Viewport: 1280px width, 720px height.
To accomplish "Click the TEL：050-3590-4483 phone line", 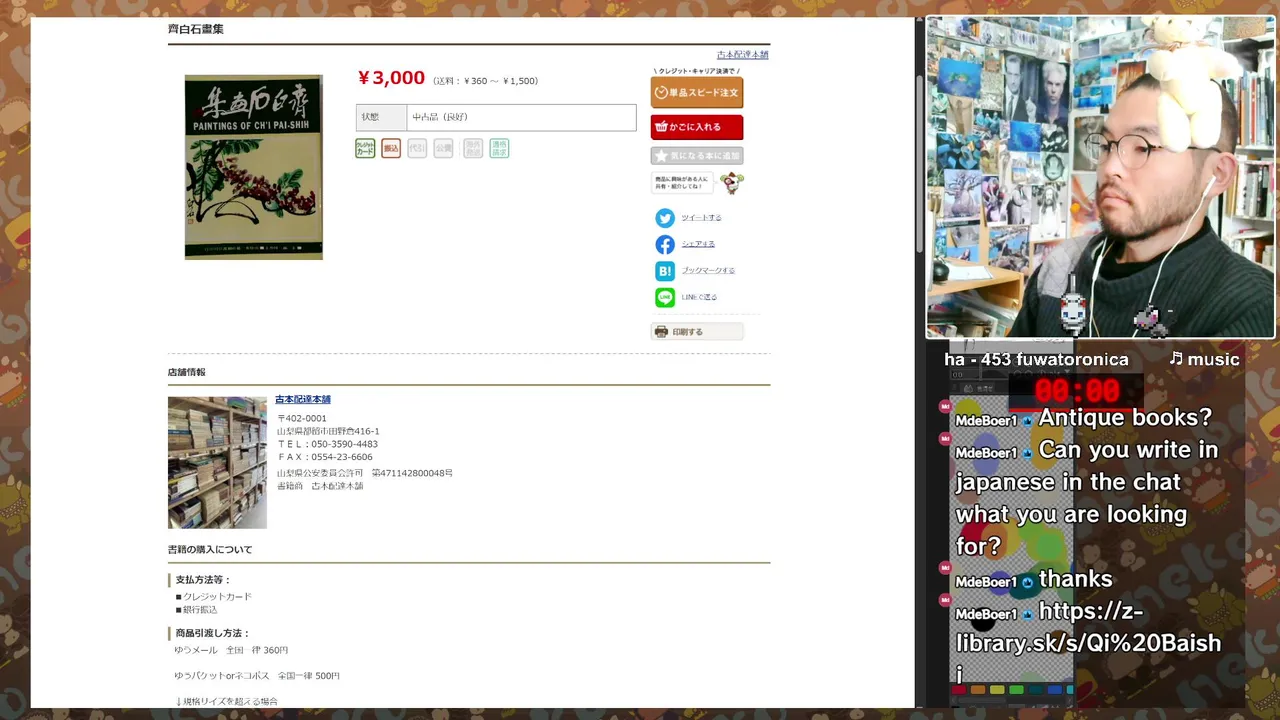I will [x=327, y=445].
